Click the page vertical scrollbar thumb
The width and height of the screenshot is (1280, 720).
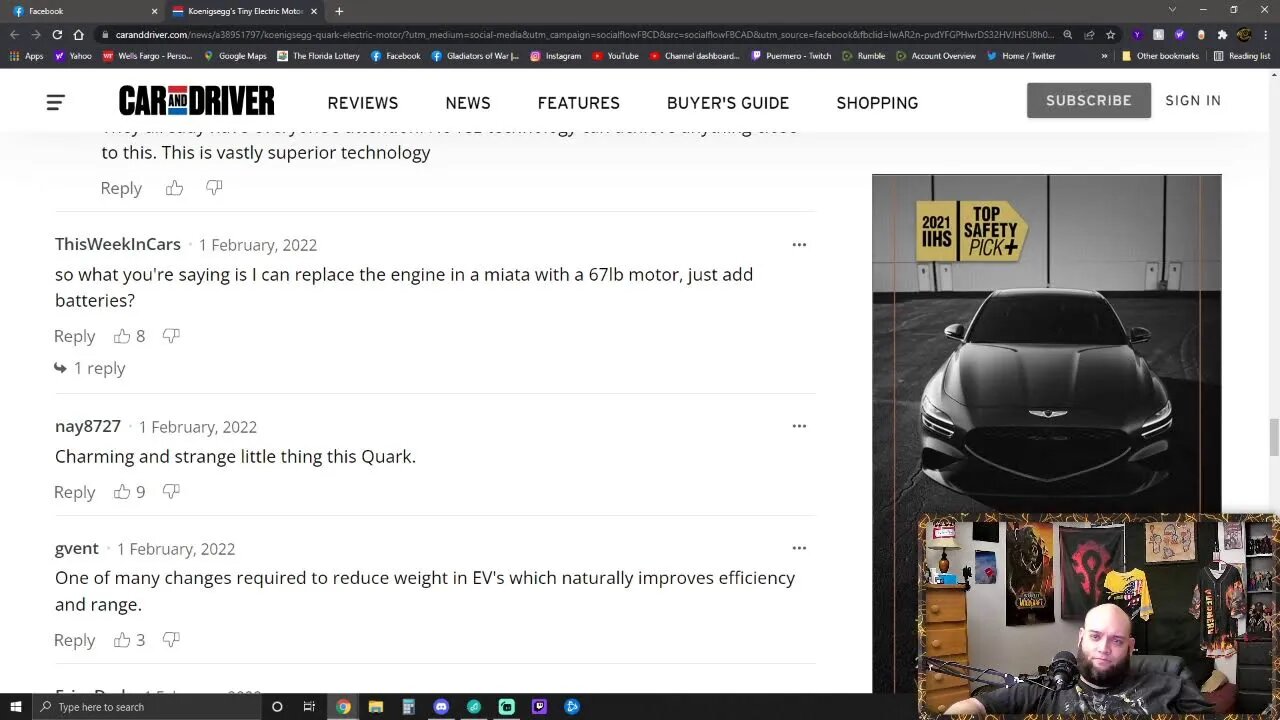click(x=1273, y=437)
